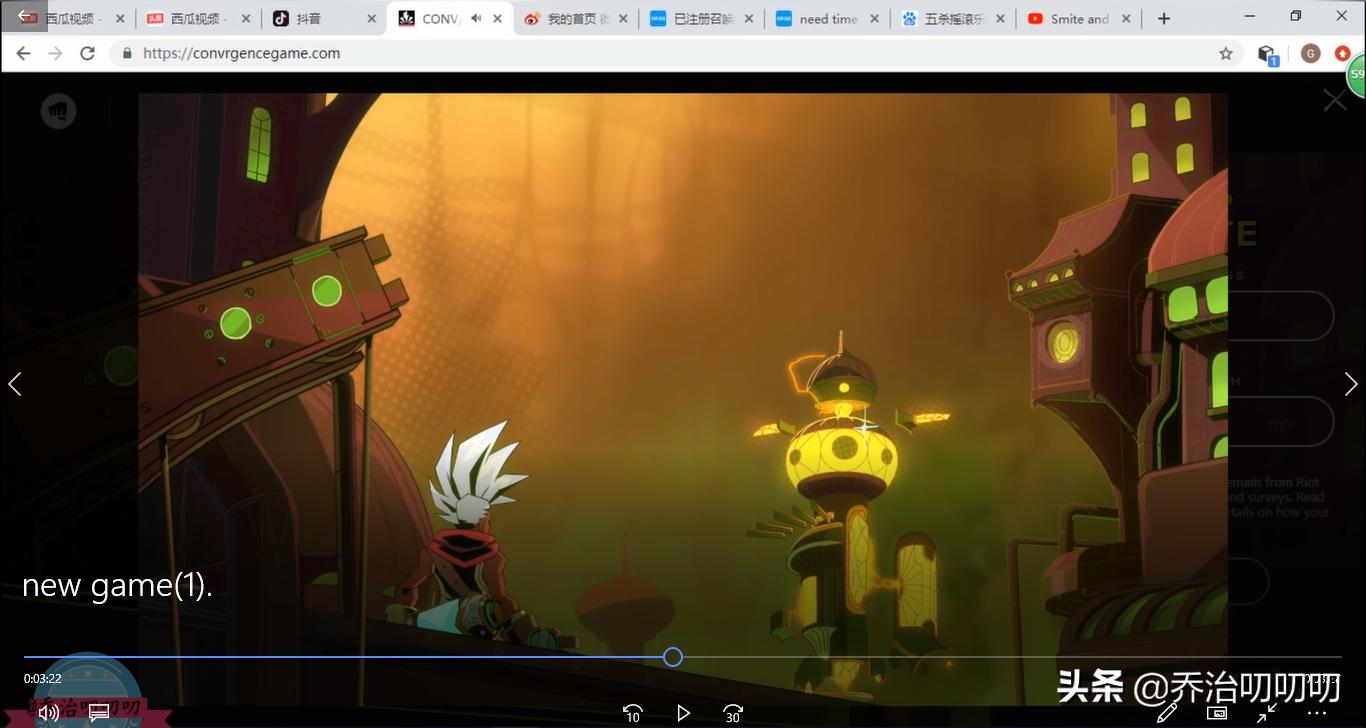Reload the convrgencegame.com page

tap(88, 53)
